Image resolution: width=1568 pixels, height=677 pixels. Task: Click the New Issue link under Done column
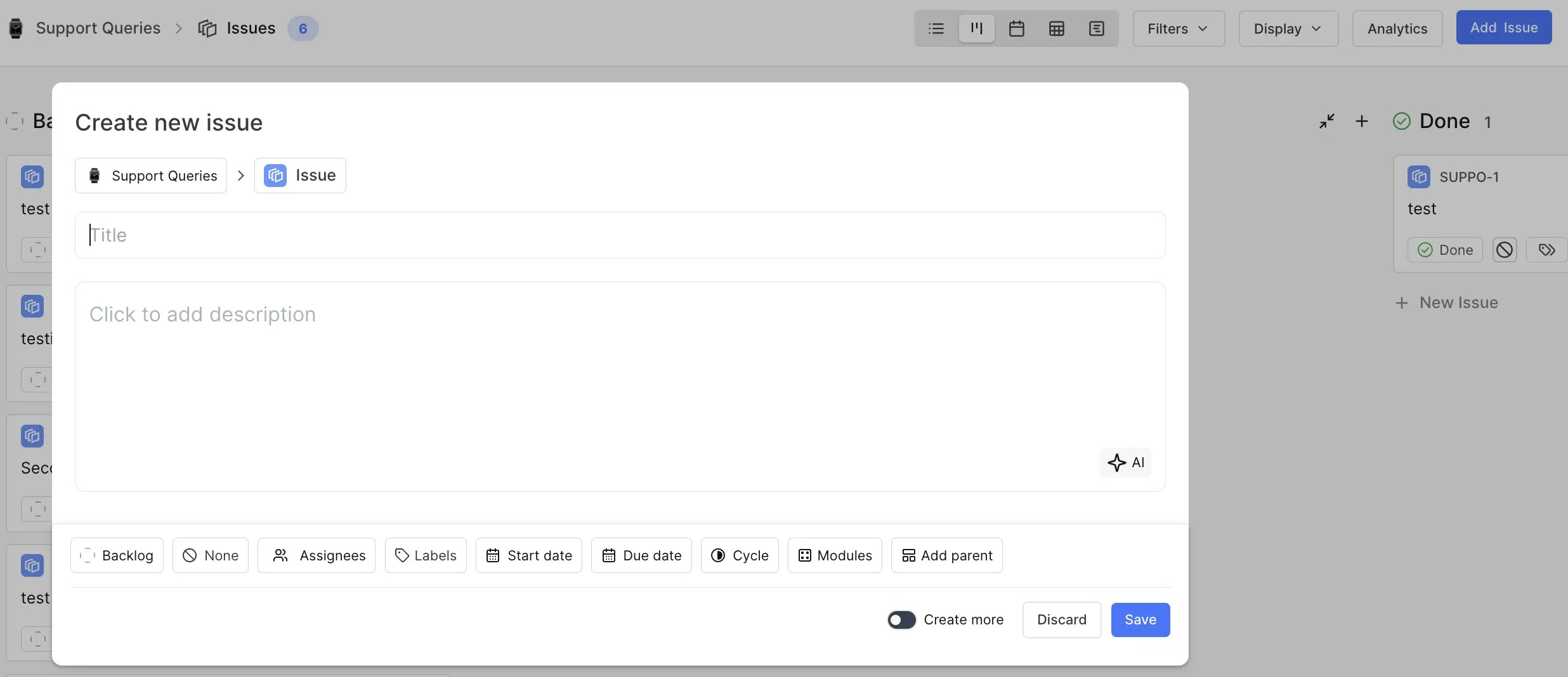tap(1447, 303)
